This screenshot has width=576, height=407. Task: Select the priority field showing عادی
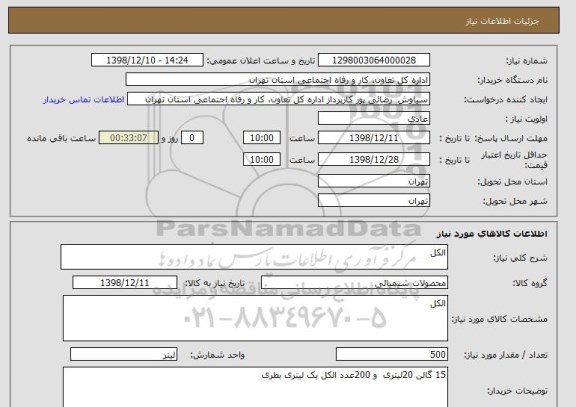(x=374, y=118)
